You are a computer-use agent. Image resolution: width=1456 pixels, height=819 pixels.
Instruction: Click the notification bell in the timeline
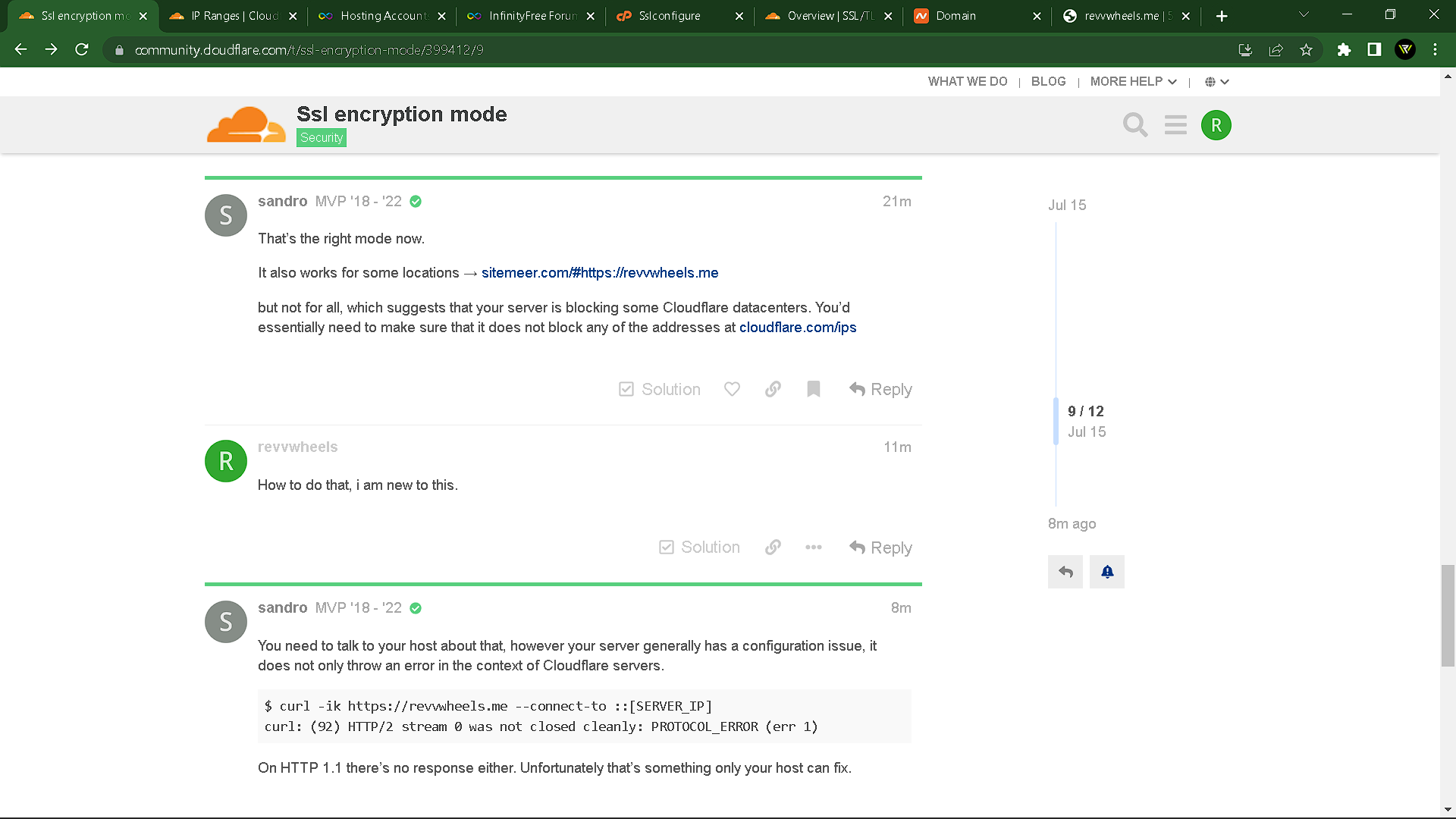[1106, 572]
